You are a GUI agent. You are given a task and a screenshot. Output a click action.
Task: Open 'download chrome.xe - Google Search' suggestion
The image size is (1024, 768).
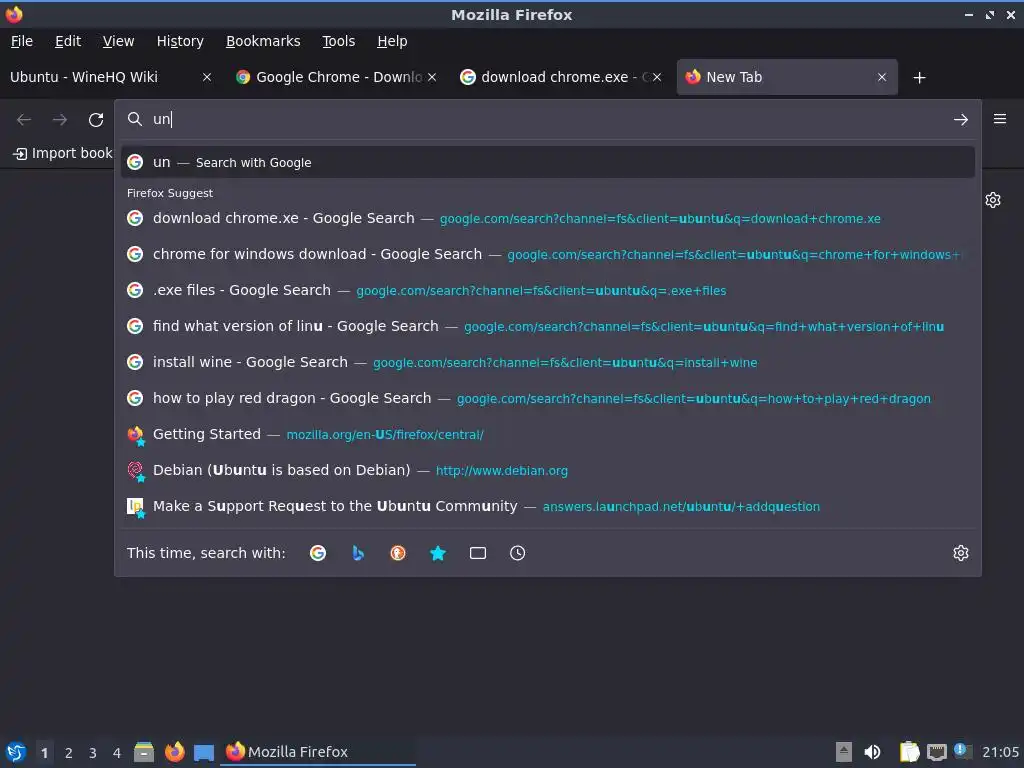(x=547, y=218)
